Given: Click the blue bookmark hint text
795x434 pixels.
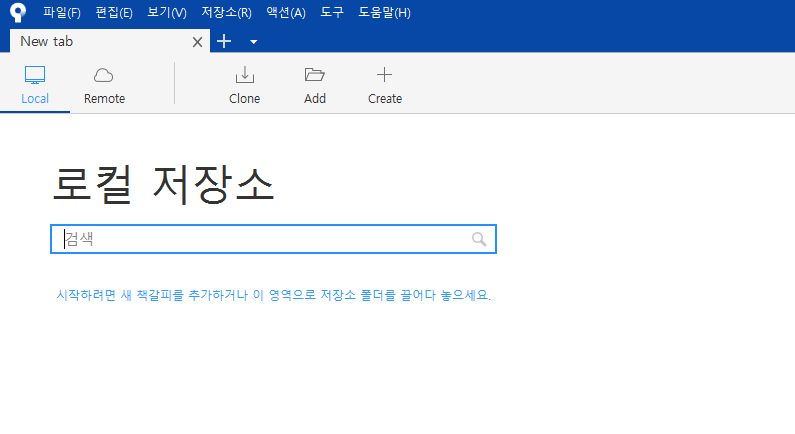Looking at the screenshot, I should 273,296.
